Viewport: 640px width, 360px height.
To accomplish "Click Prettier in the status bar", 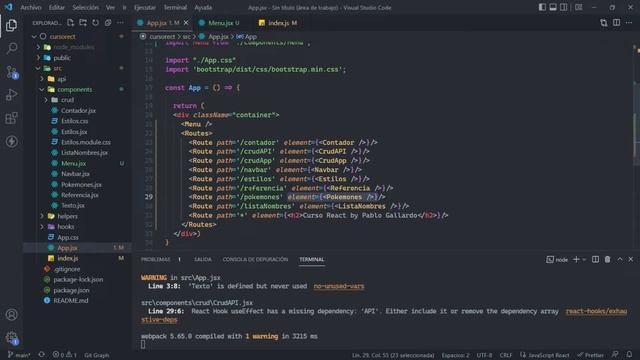I will tap(591, 355).
